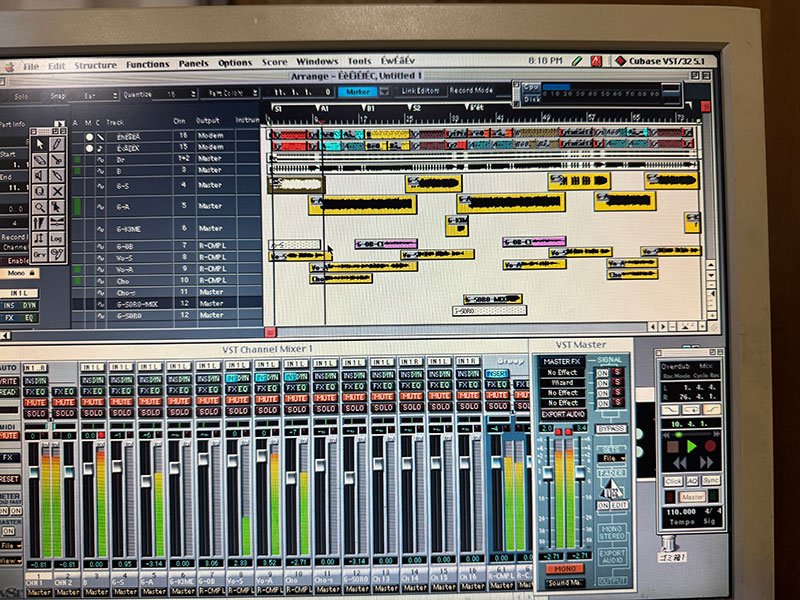The width and height of the screenshot is (800, 600).
Task: Click the A1 marker on the arrange ruler
Action: point(323,109)
